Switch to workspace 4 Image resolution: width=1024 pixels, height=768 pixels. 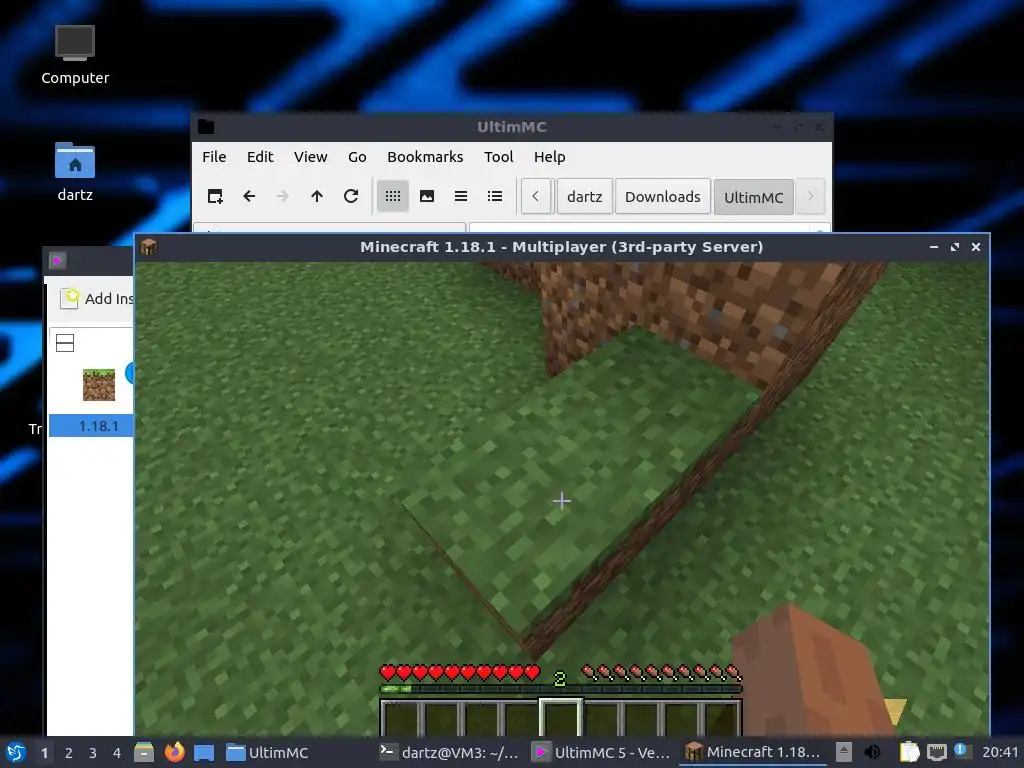coord(117,753)
